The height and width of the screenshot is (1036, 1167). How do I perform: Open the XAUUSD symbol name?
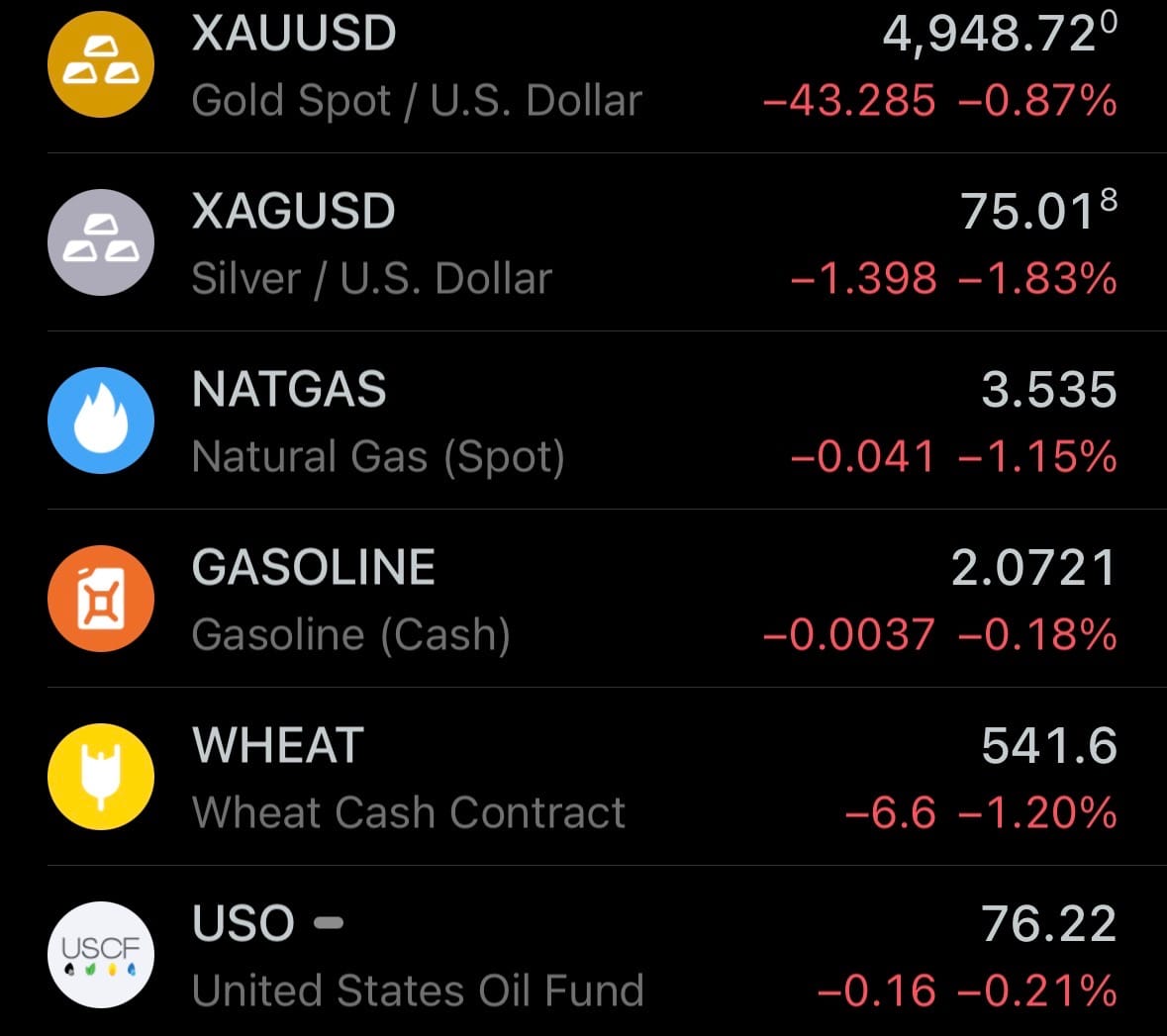[294, 34]
